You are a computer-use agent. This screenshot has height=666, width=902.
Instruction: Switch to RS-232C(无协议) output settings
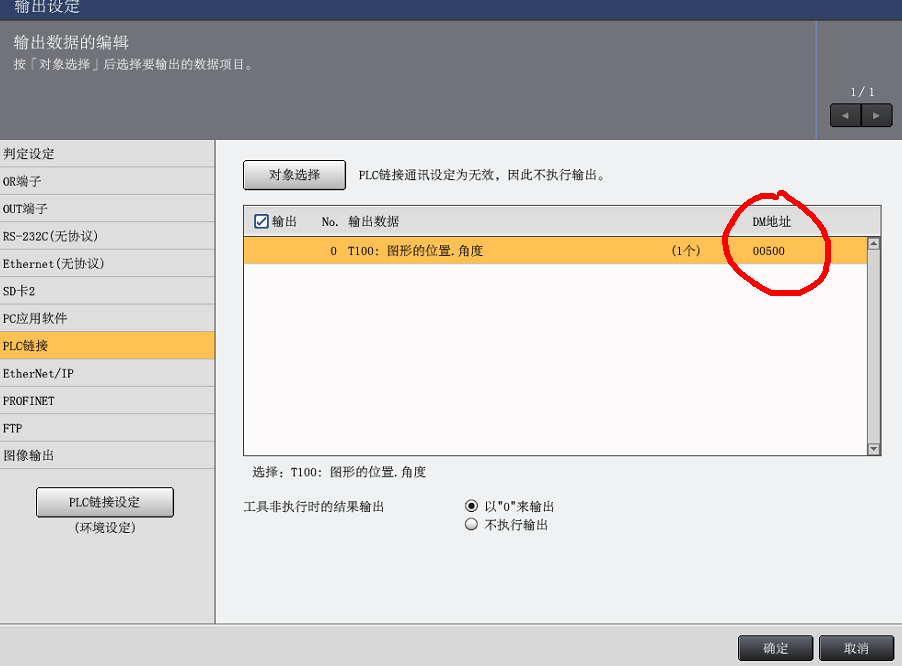[106, 236]
